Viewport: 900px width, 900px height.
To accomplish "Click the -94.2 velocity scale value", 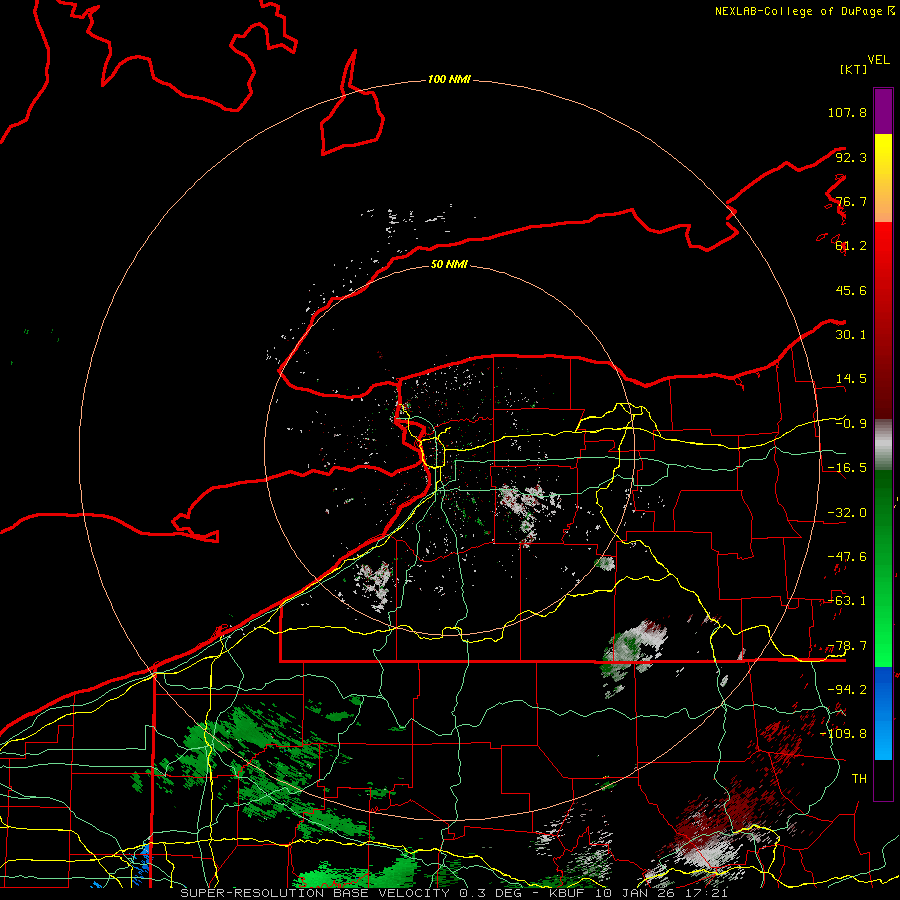I will 847,690.
